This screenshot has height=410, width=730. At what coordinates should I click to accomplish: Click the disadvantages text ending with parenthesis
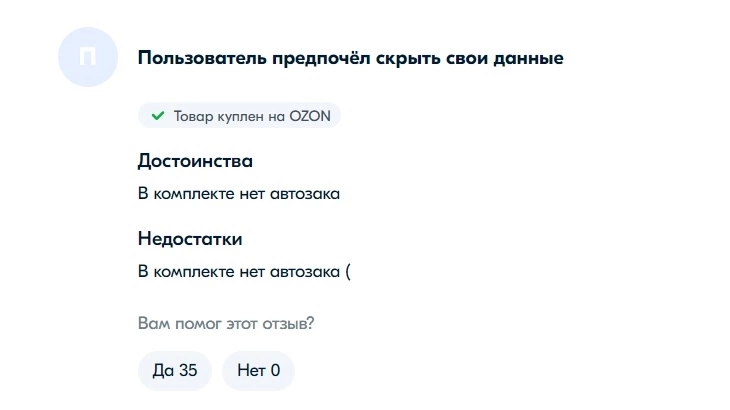(244, 271)
